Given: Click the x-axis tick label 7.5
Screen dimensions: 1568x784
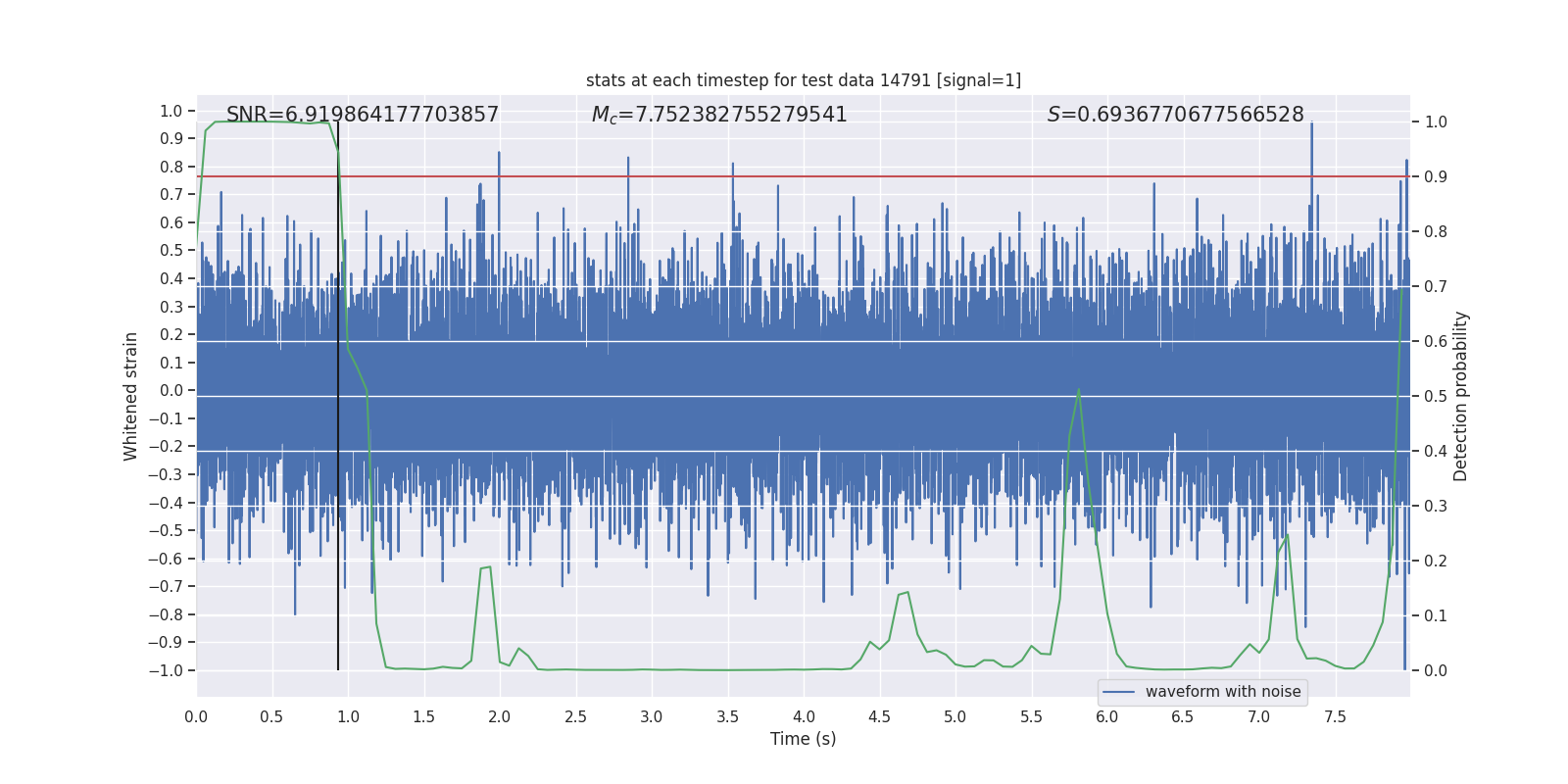Looking at the screenshot, I should click(x=1335, y=717).
